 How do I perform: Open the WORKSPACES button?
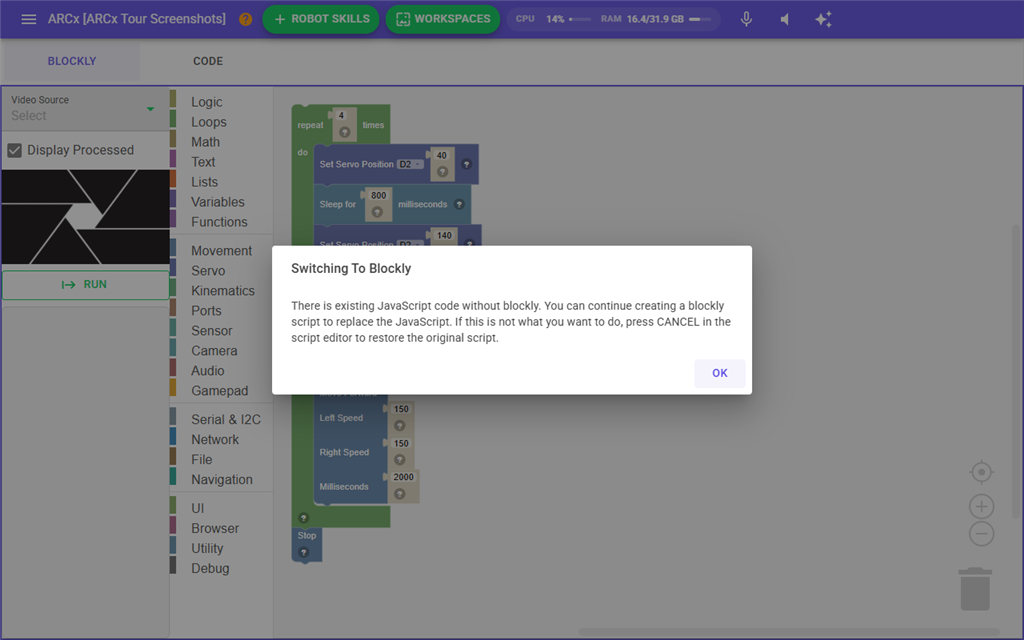[443, 19]
